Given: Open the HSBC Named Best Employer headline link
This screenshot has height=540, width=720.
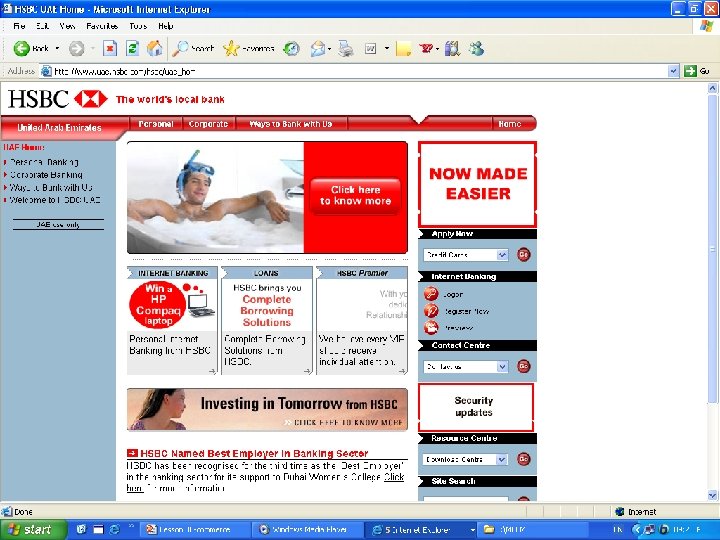Looking at the screenshot, I should (x=254, y=453).
